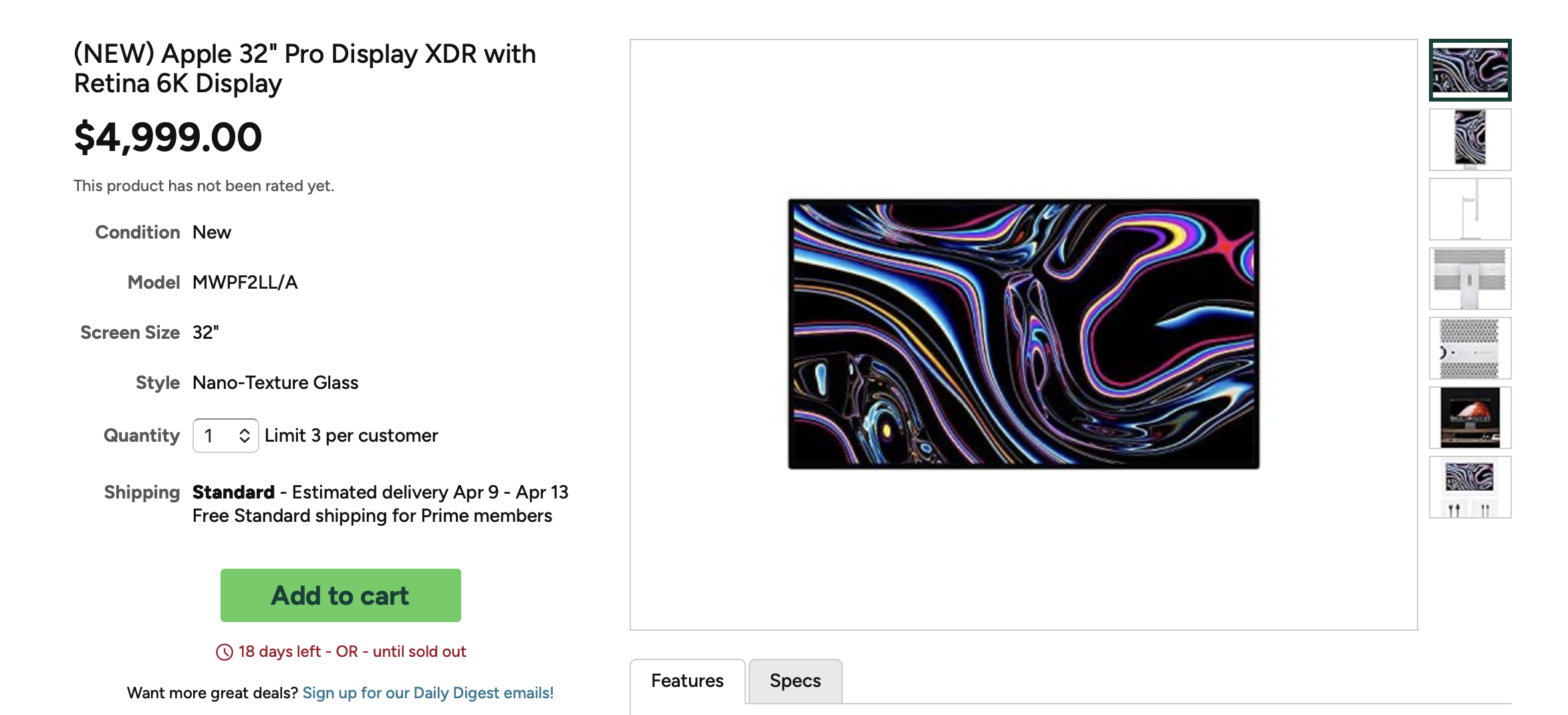The width and height of the screenshot is (1568, 715).
Task: Click the model number MWPF2LL/A
Action: point(245,283)
